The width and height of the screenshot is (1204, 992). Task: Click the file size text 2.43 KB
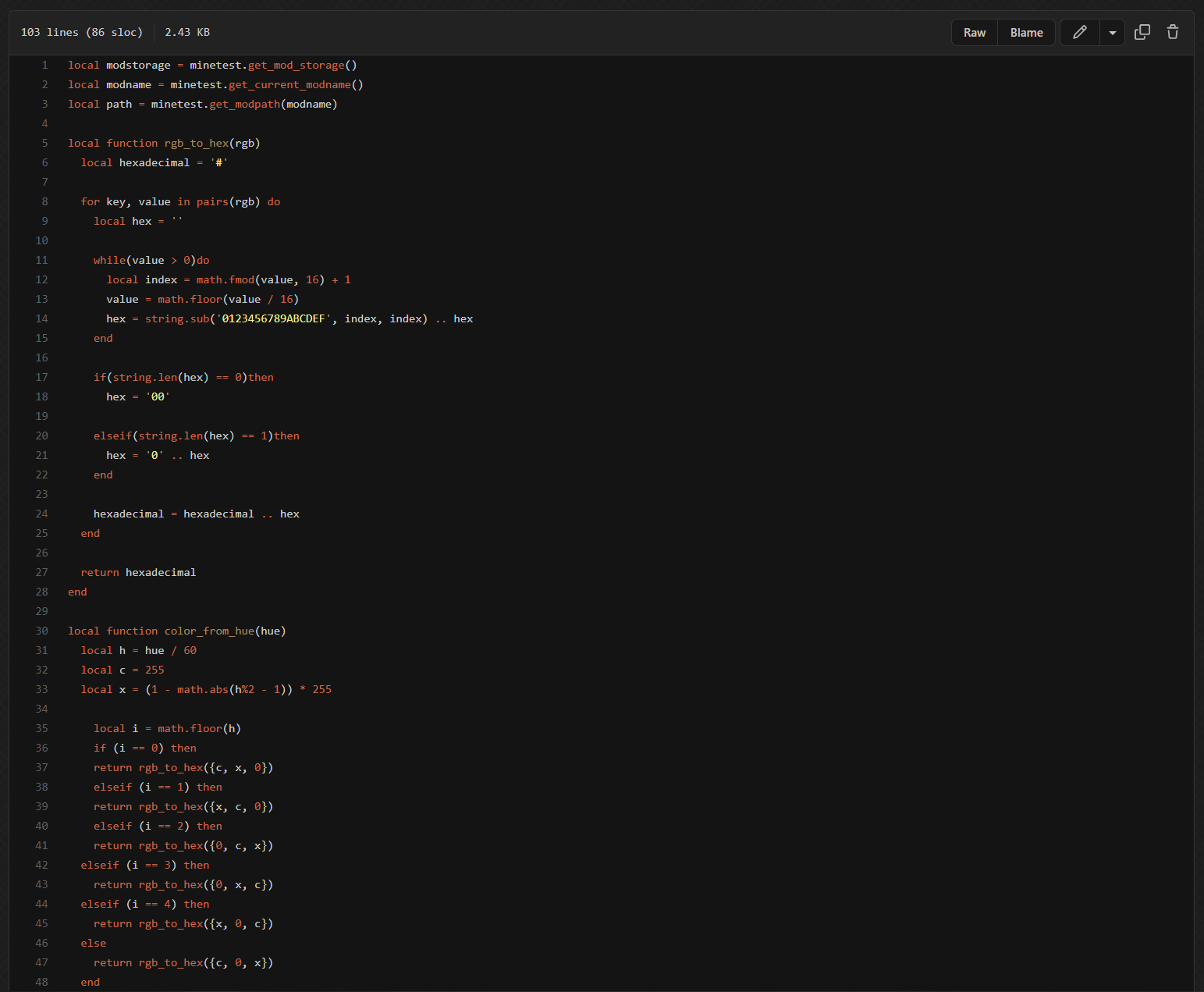187,33
